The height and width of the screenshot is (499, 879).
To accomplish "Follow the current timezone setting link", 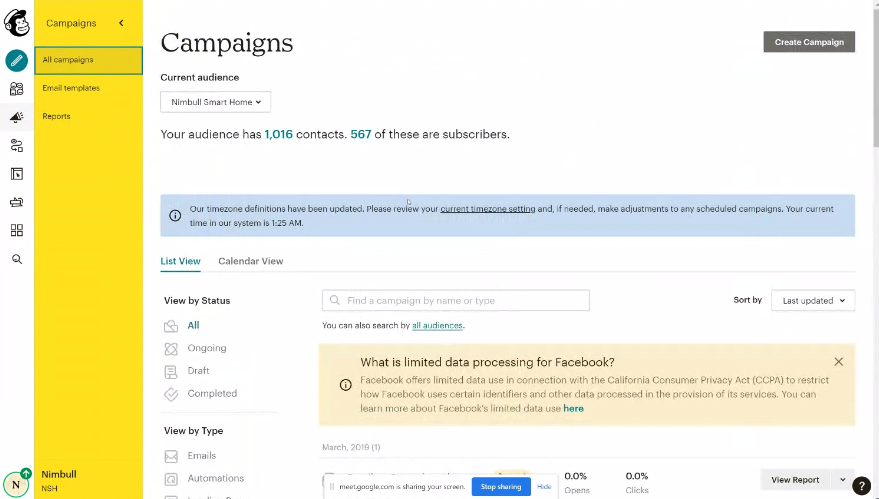I will (488, 209).
